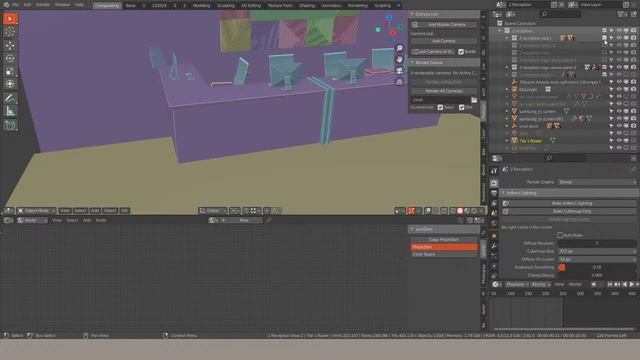Open the Output properties tab

pyautogui.click(x=494, y=193)
